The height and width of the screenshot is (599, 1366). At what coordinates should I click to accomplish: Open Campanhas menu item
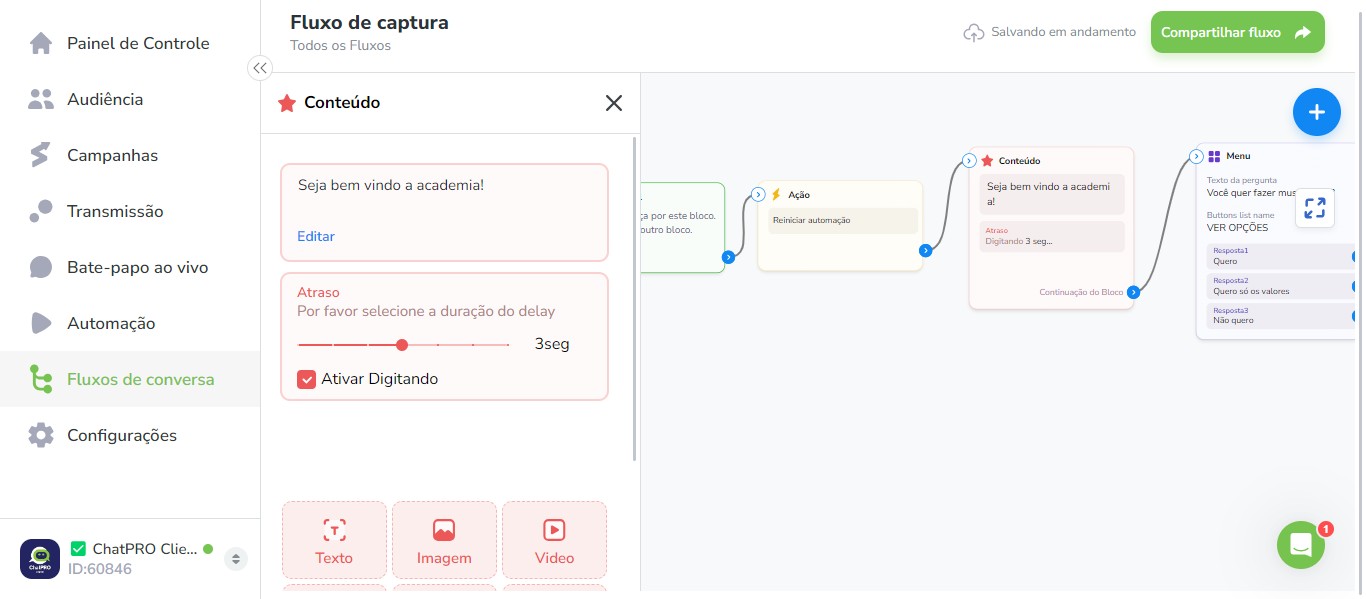click(x=130, y=155)
